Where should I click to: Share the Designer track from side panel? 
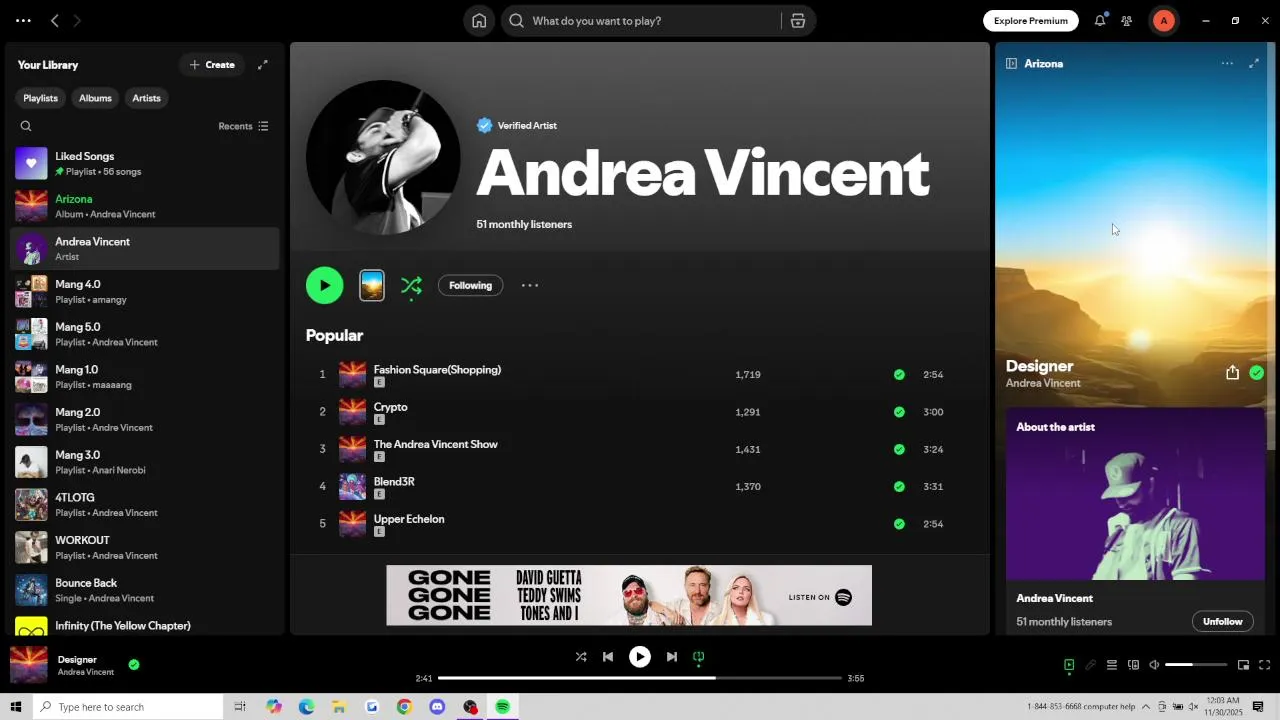pyautogui.click(x=1232, y=373)
